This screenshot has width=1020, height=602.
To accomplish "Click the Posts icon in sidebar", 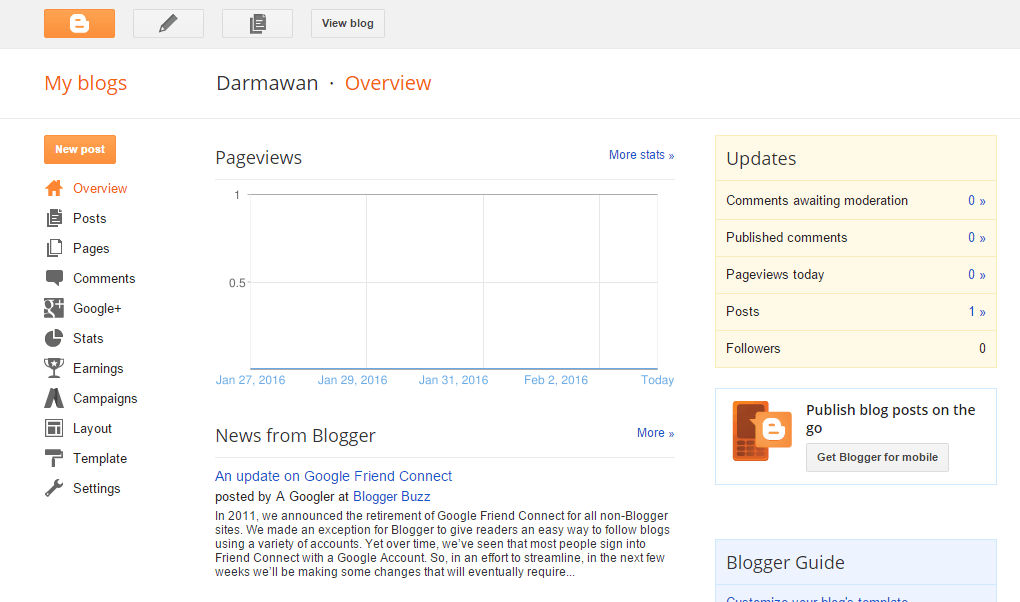I will point(54,218).
